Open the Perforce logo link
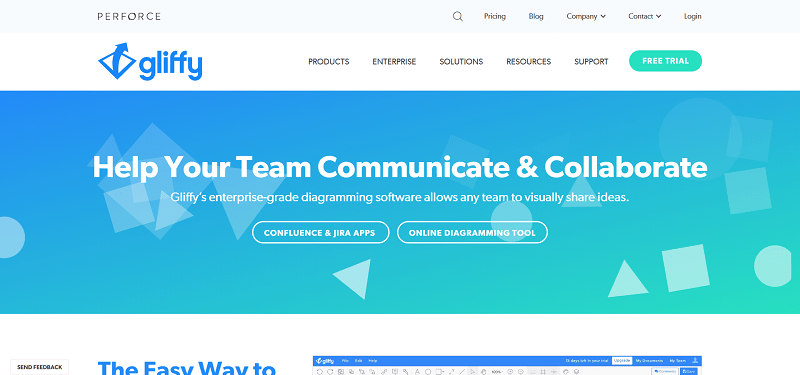The height and width of the screenshot is (375, 800). click(x=129, y=16)
